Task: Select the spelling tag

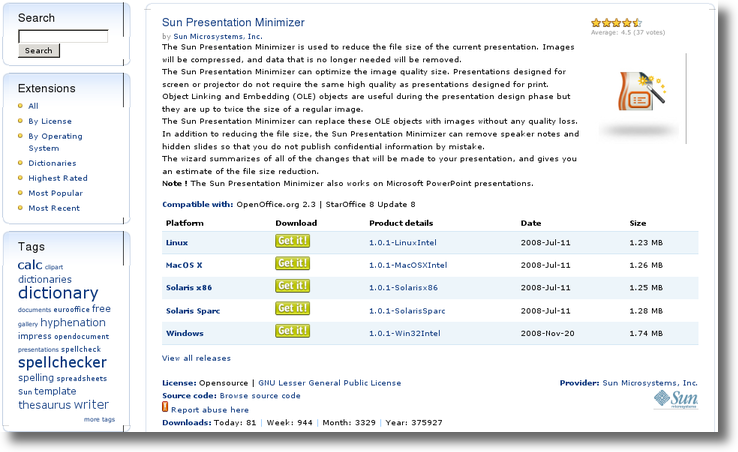Action: pos(36,378)
